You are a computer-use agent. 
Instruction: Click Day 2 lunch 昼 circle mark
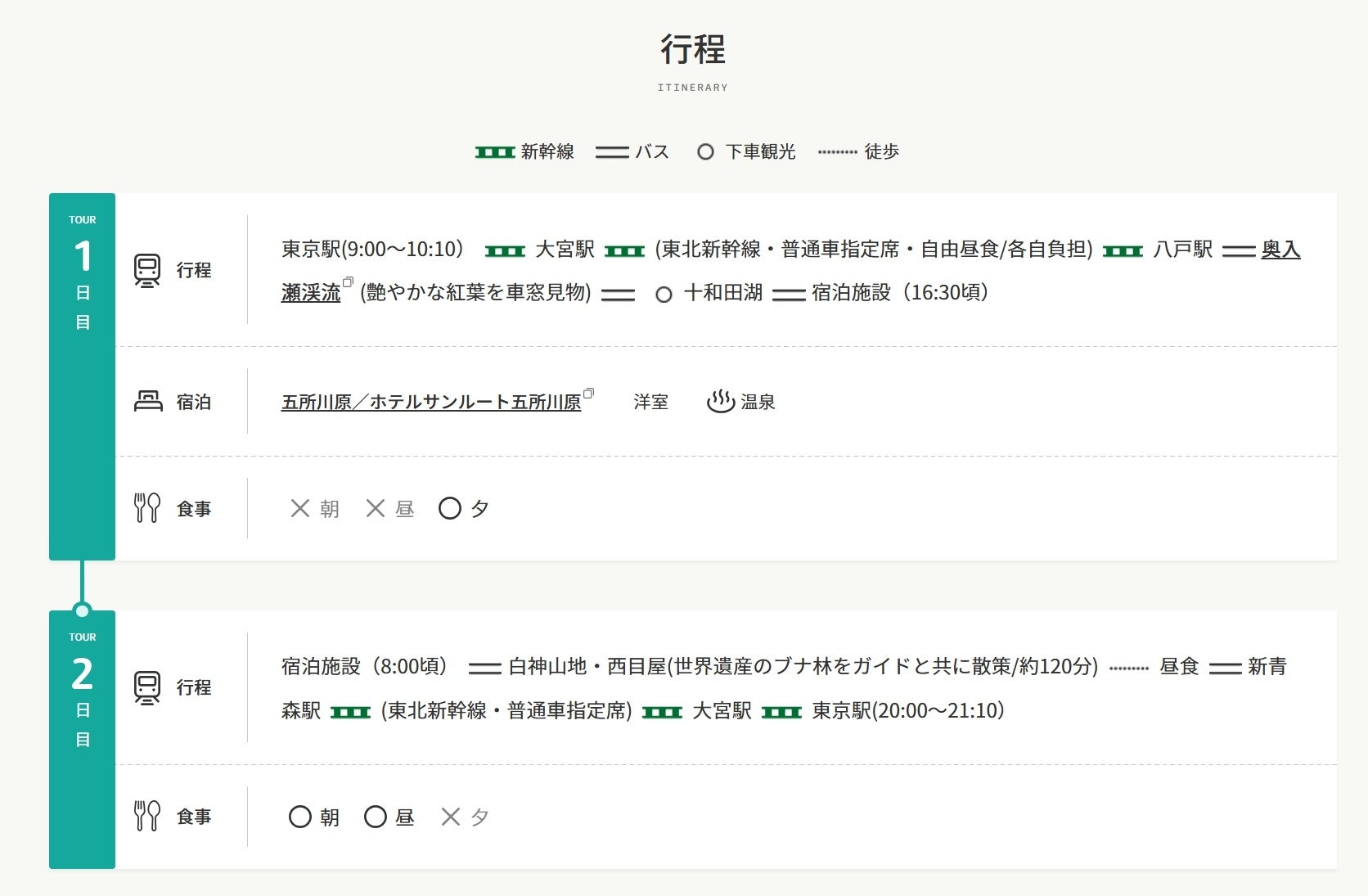[376, 817]
